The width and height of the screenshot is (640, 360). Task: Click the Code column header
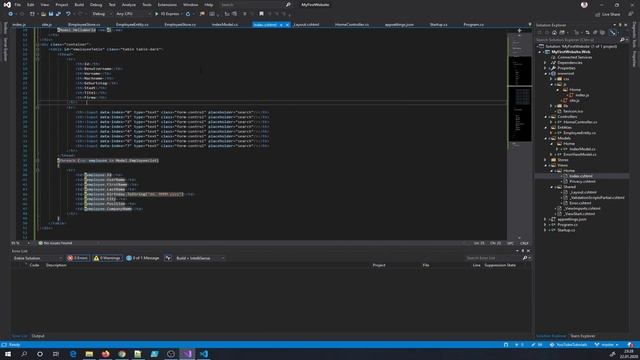[x=34, y=265]
